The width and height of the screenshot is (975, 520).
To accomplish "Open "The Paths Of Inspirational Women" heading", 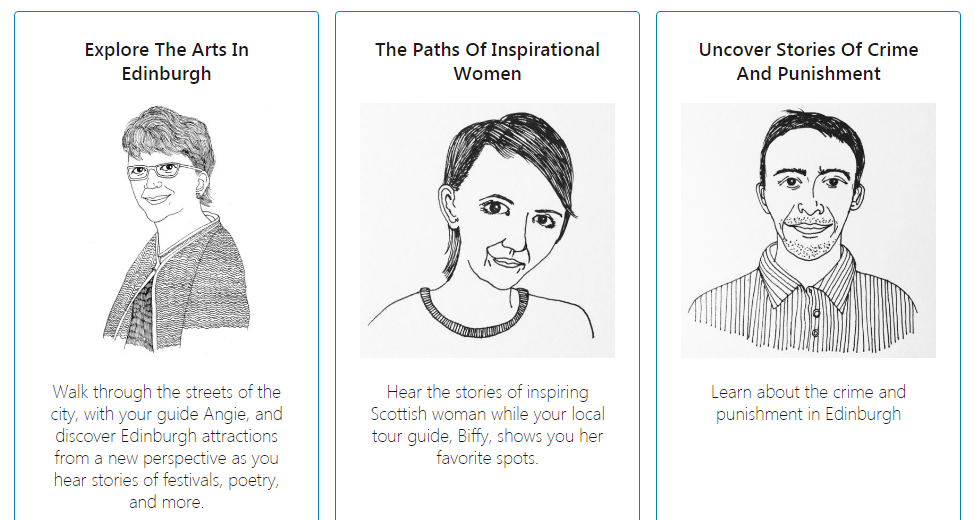I will tap(488, 62).
